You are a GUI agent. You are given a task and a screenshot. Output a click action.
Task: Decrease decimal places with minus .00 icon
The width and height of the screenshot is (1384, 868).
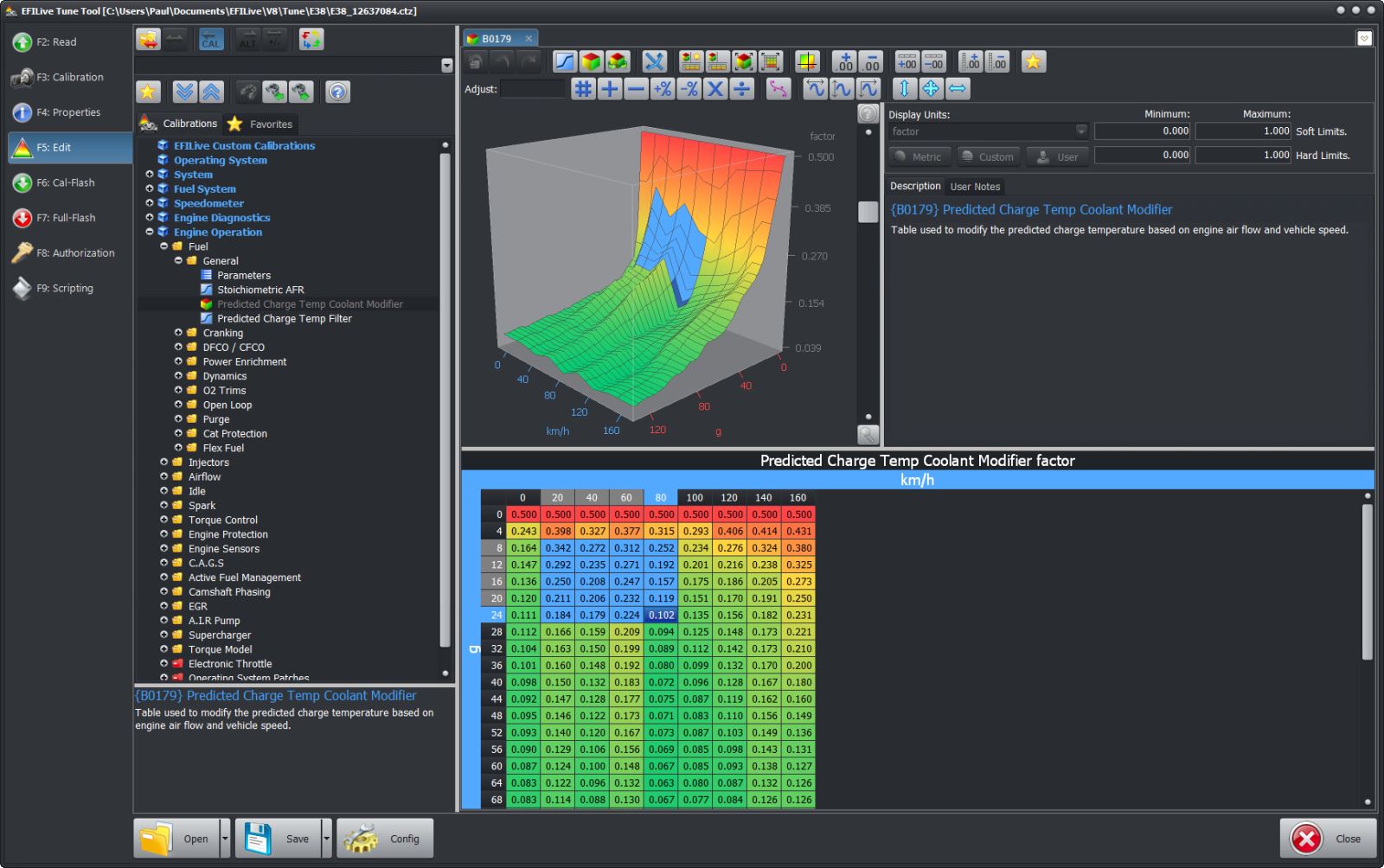pos(870,61)
